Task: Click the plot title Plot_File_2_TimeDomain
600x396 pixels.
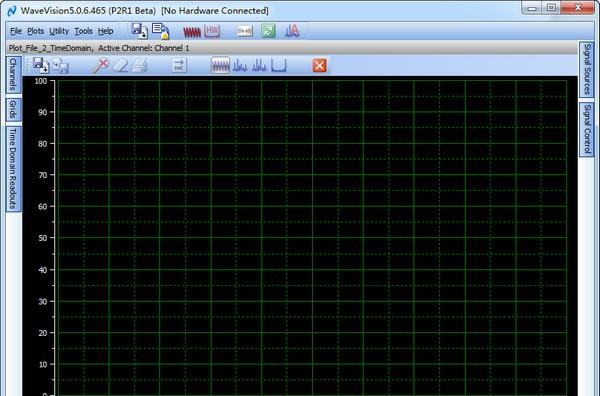Action: (50, 48)
